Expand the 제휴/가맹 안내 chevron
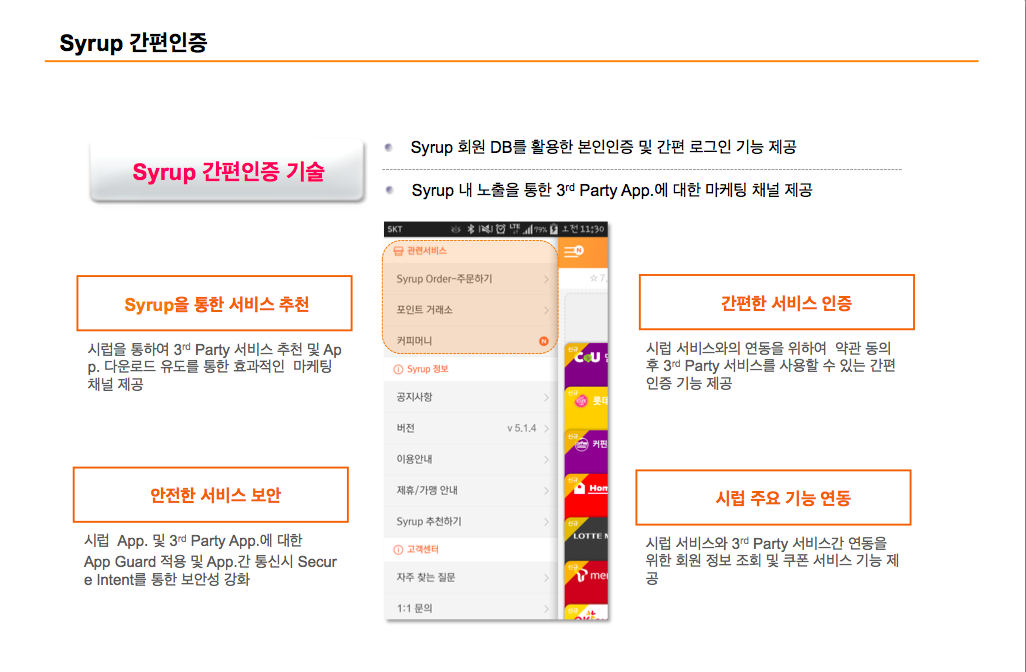Screen dimensions: 1026x672 (x=546, y=491)
